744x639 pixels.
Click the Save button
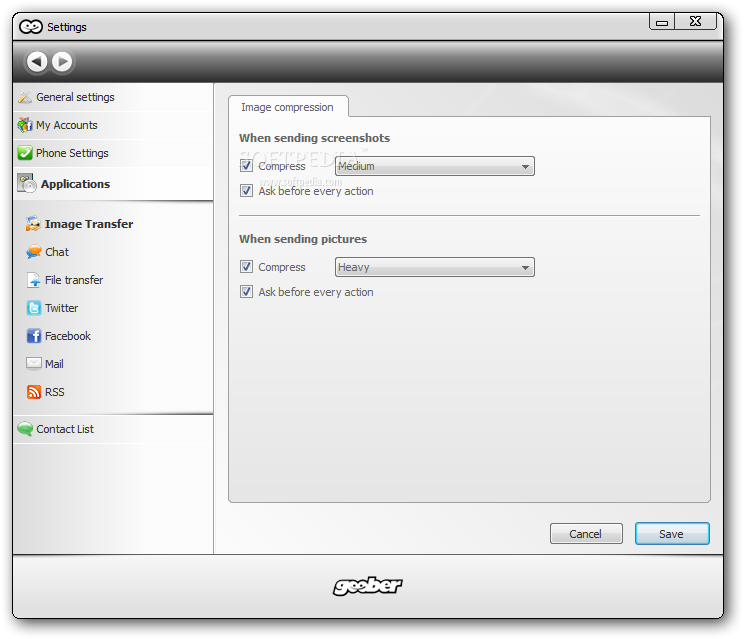(x=672, y=534)
